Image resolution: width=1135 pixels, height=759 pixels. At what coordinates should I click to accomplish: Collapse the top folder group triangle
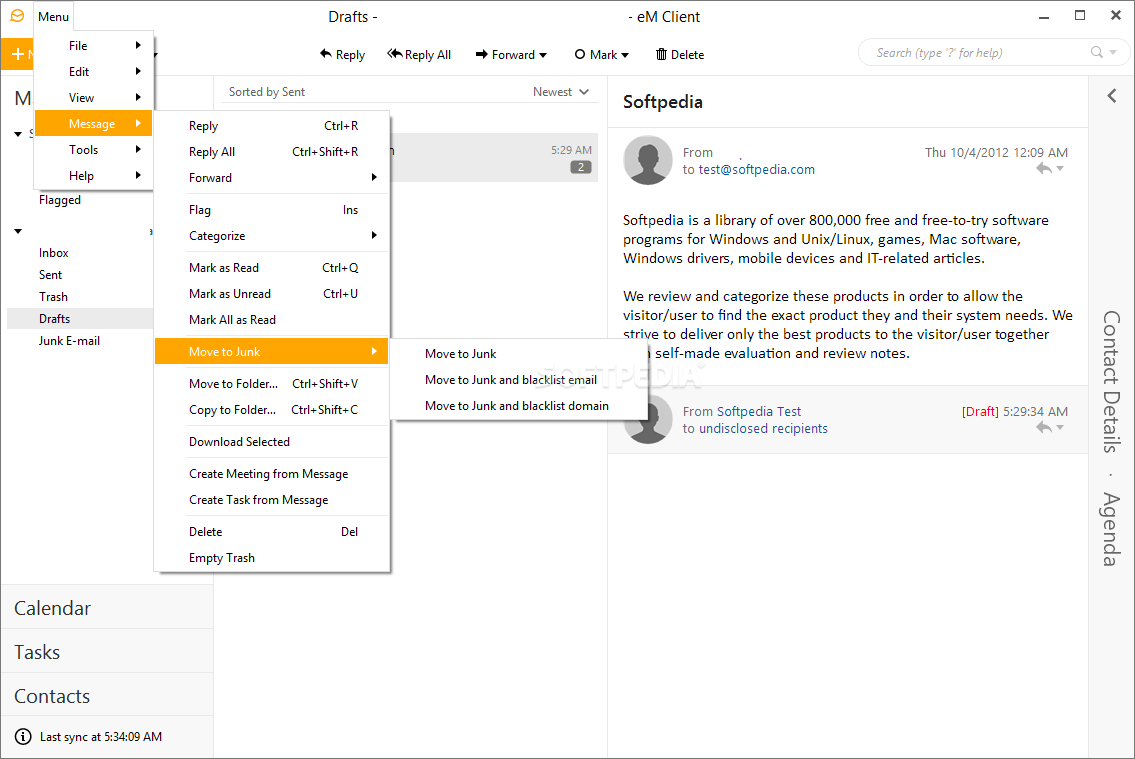(x=18, y=134)
